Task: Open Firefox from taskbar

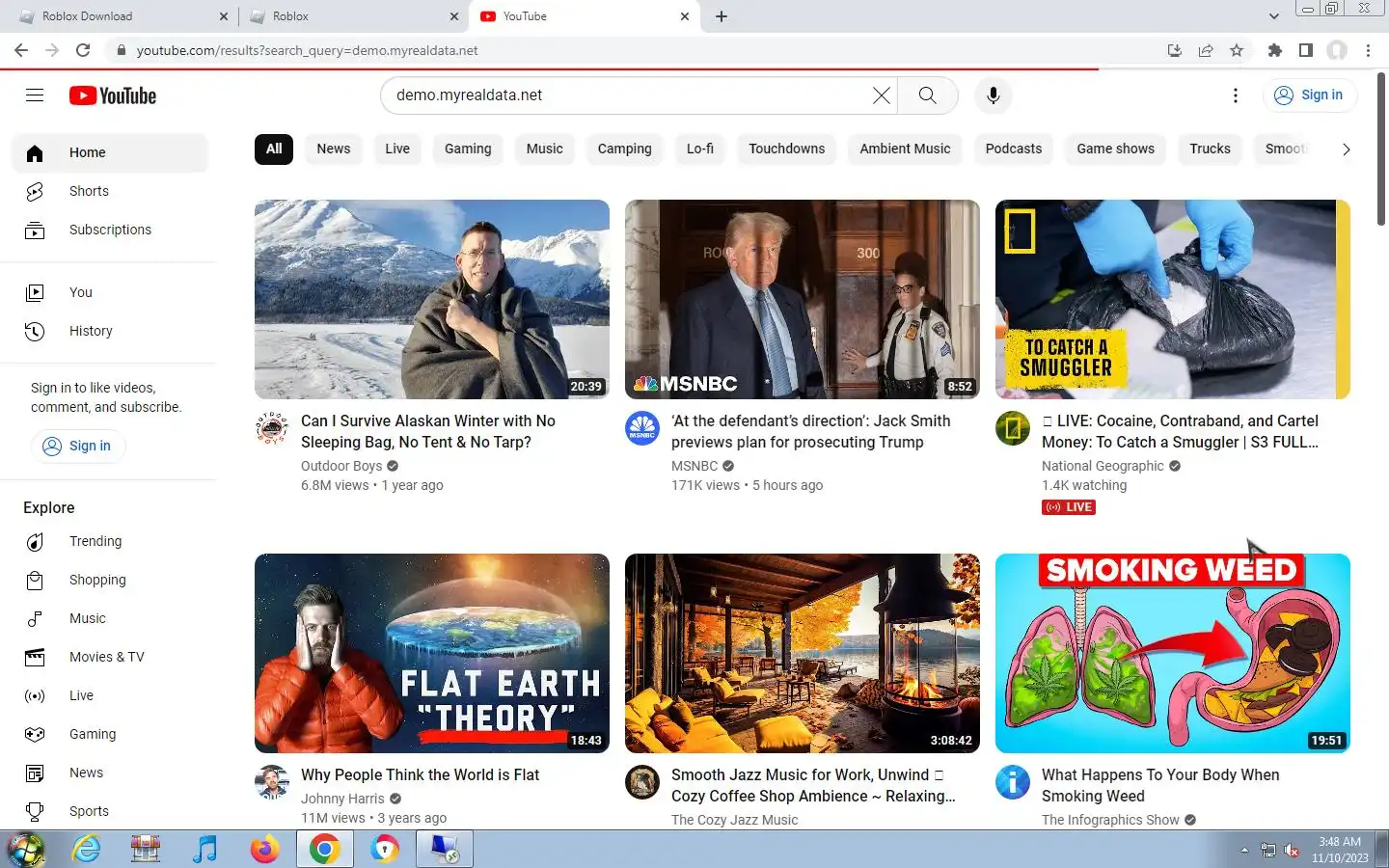Action: pos(264,849)
